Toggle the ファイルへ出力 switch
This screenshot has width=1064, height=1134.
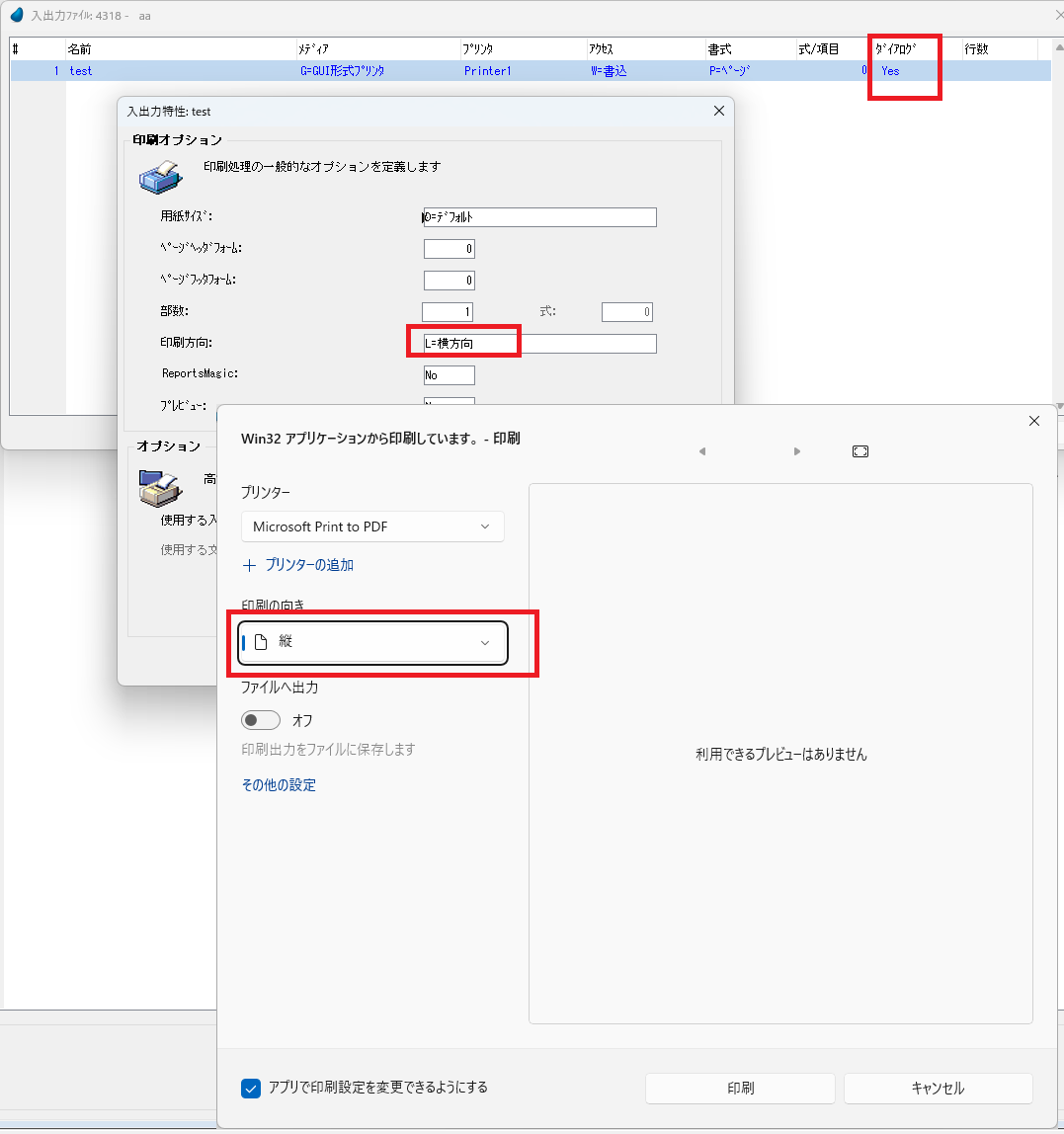point(261,721)
